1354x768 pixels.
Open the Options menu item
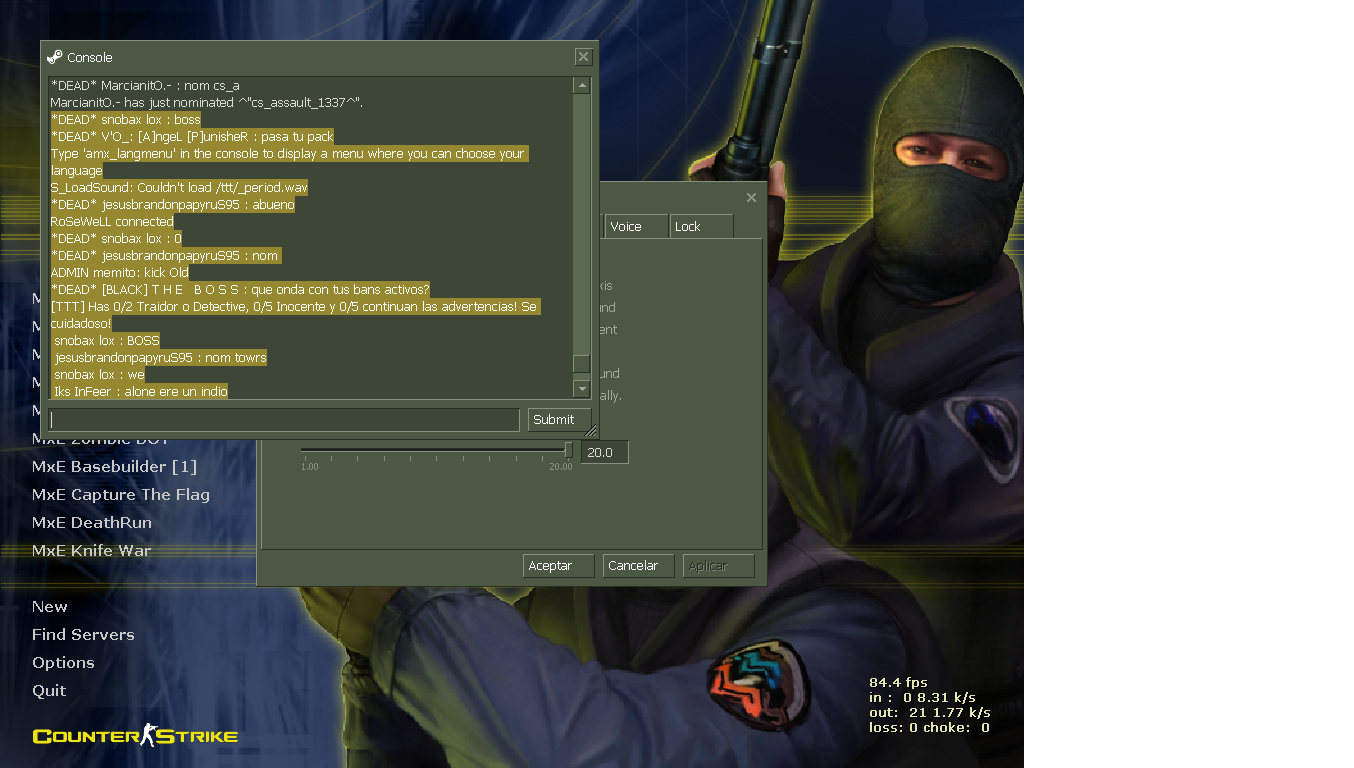(63, 663)
